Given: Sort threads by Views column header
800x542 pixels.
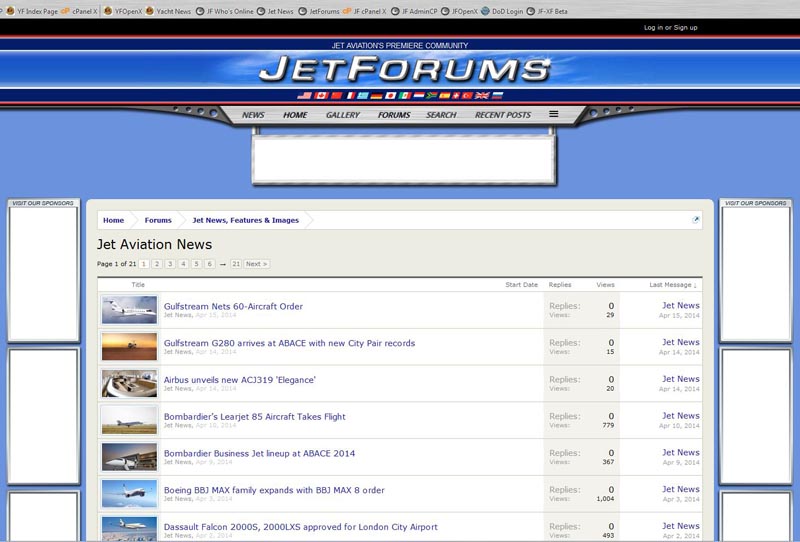Looking at the screenshot, I should click(x=606, y=285).
